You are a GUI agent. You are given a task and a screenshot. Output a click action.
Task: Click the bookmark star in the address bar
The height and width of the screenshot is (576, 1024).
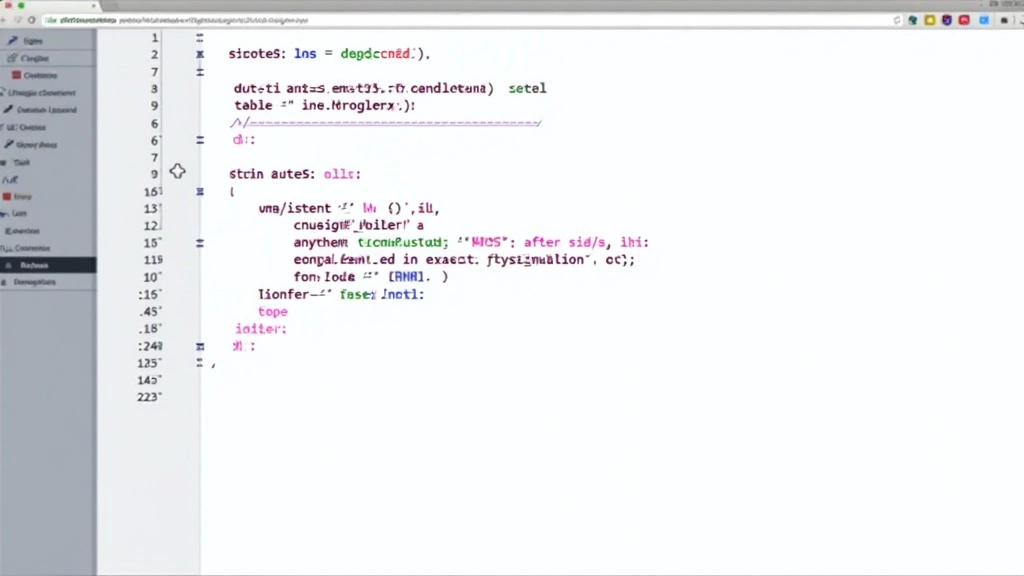897,19
